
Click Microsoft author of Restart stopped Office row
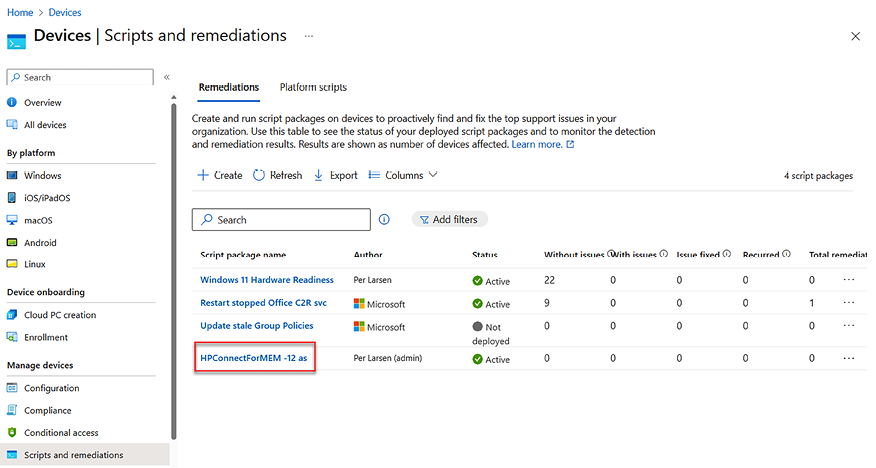[x=379, y=304]
